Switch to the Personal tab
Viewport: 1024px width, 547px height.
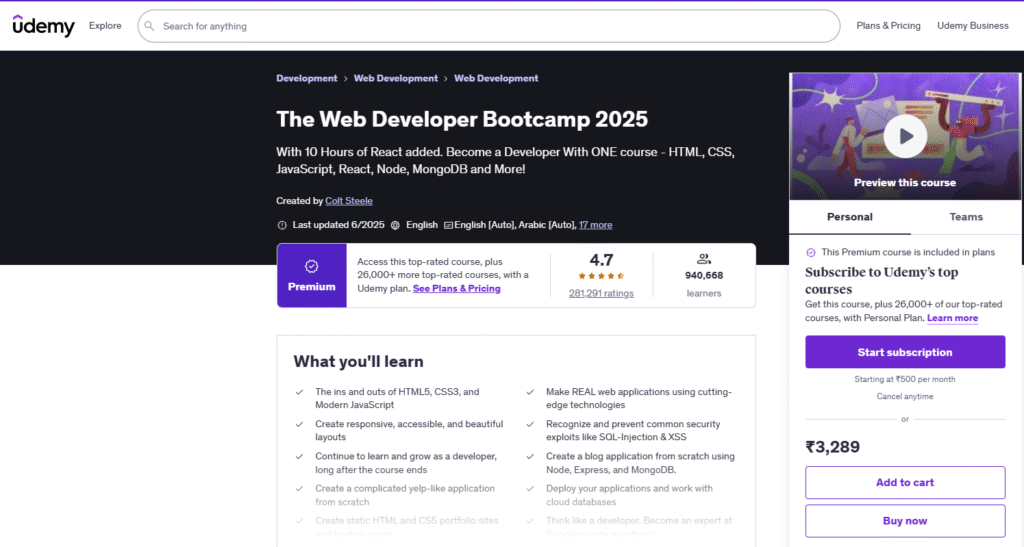[850, 217]
